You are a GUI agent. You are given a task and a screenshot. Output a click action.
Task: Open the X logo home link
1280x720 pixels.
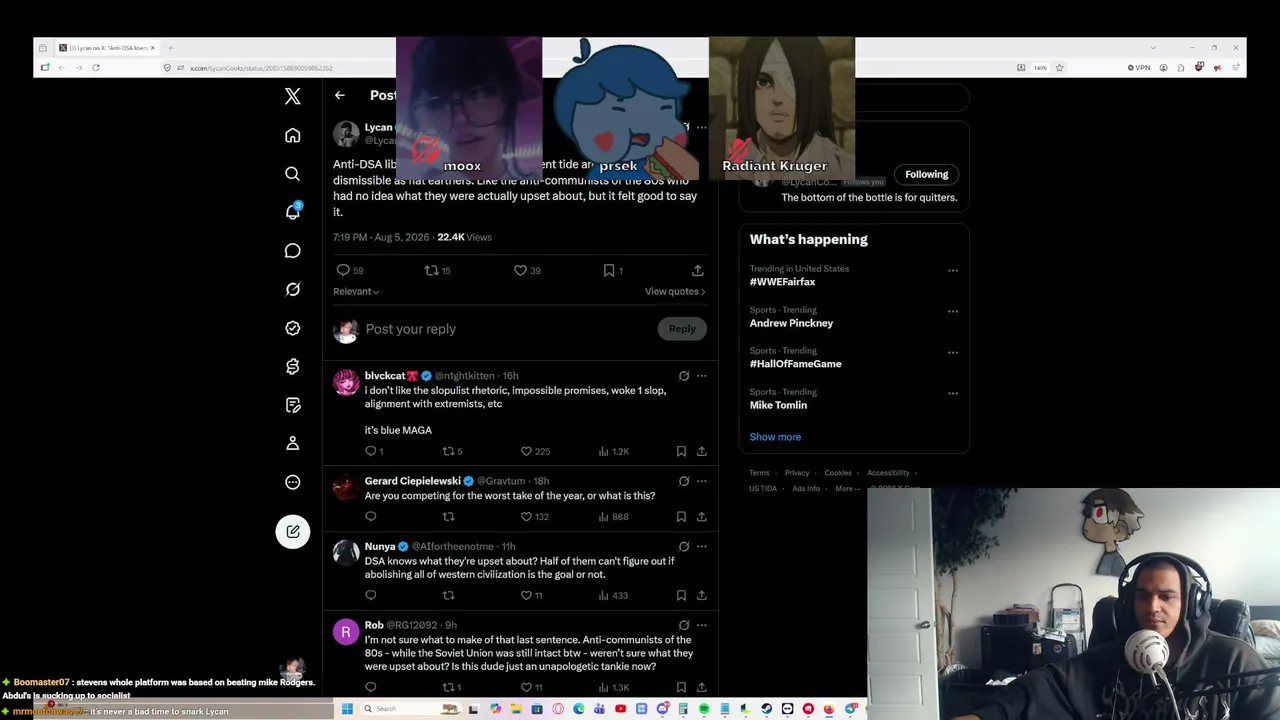(292, 96)
